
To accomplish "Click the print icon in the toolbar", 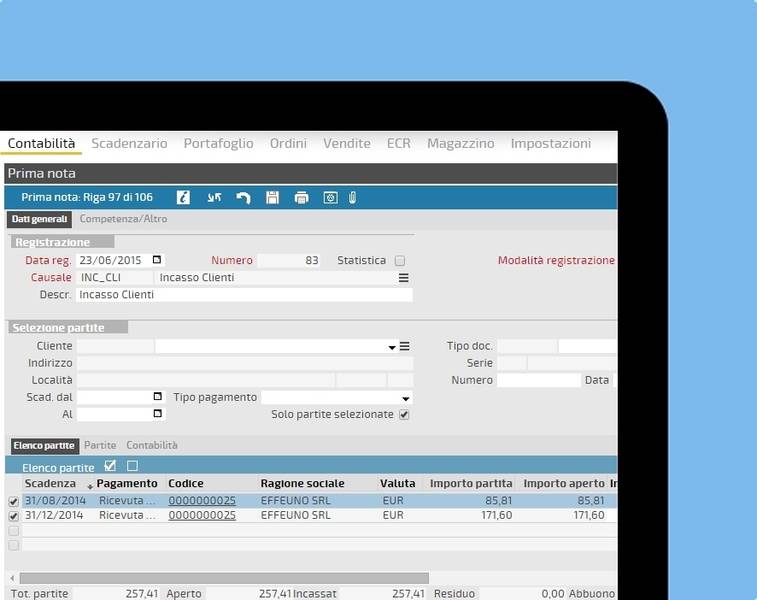I will [x=301, y=198].
